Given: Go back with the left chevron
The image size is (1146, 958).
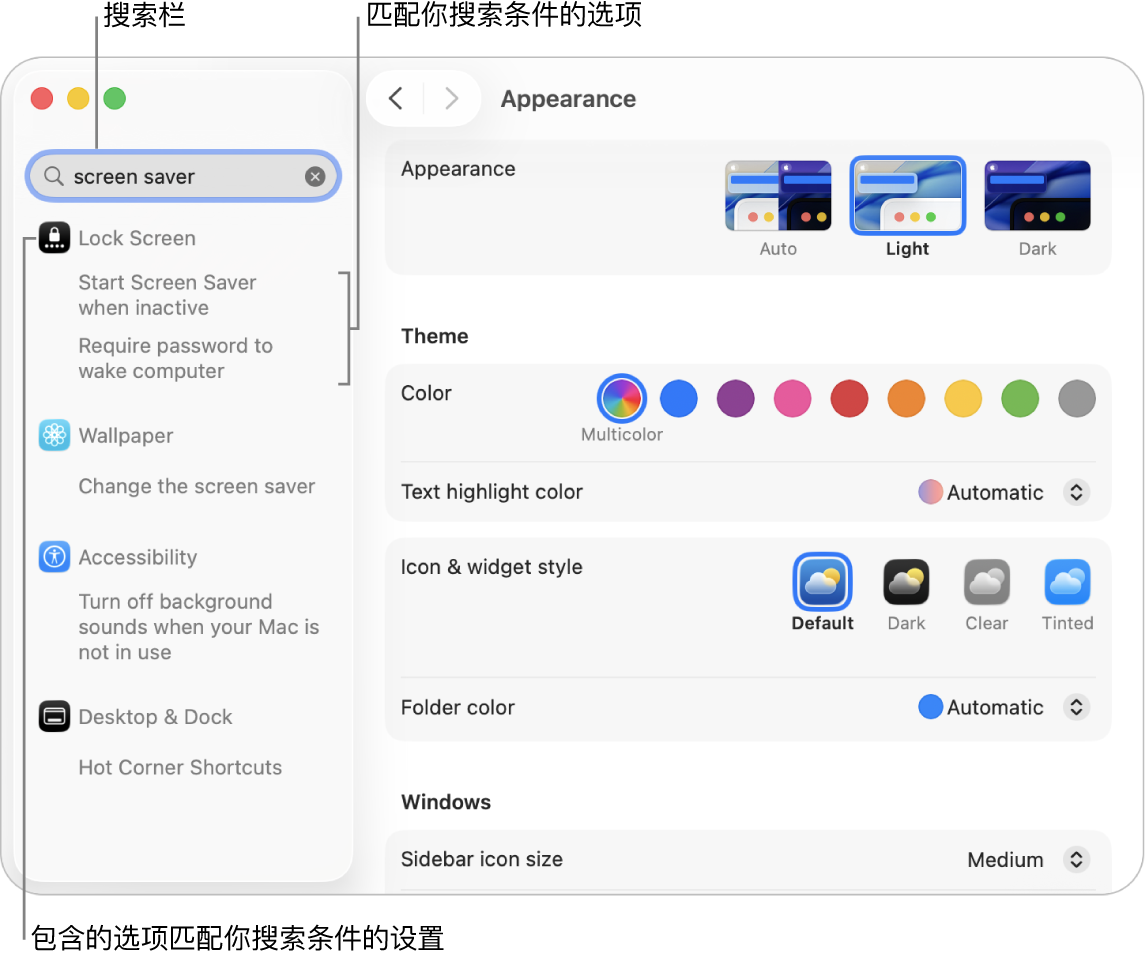Looking at the screenshot, I should (x=395, y=98).
